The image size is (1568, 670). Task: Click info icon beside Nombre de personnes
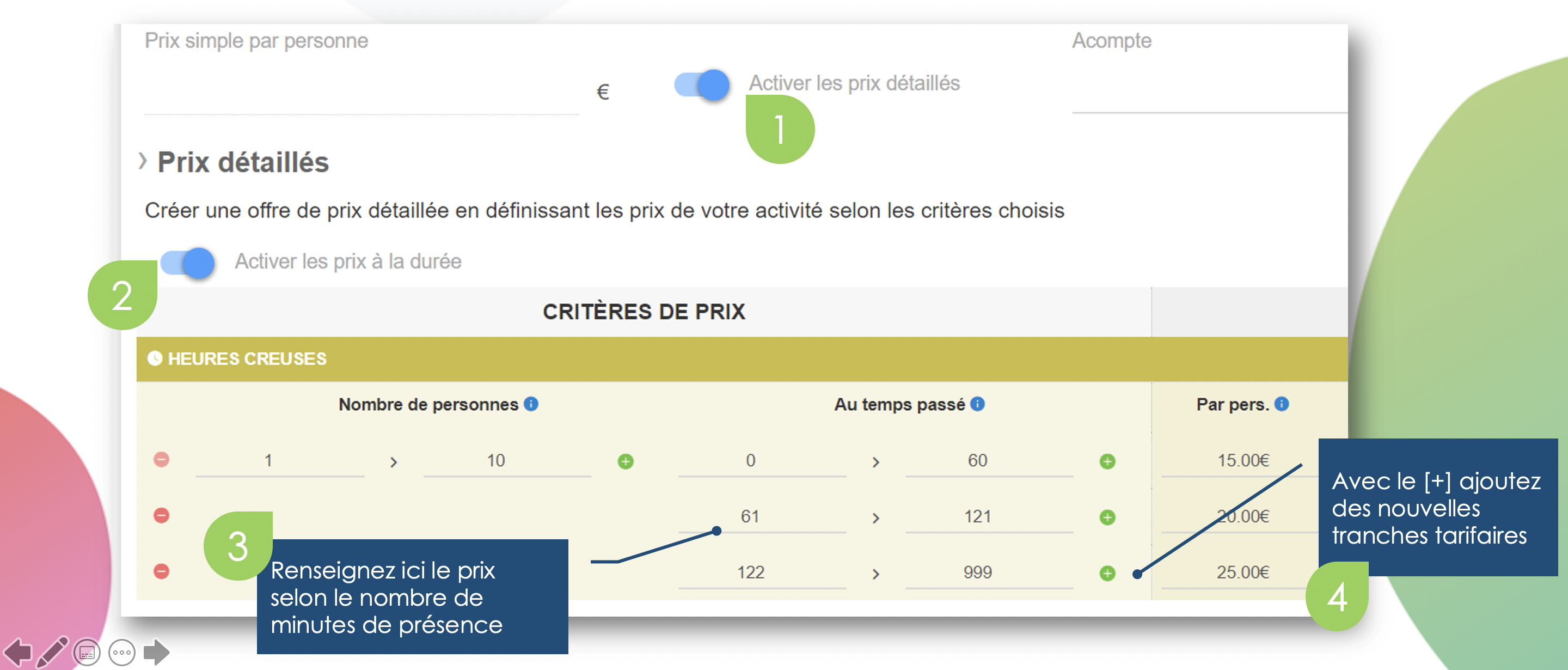click(531, 404)
